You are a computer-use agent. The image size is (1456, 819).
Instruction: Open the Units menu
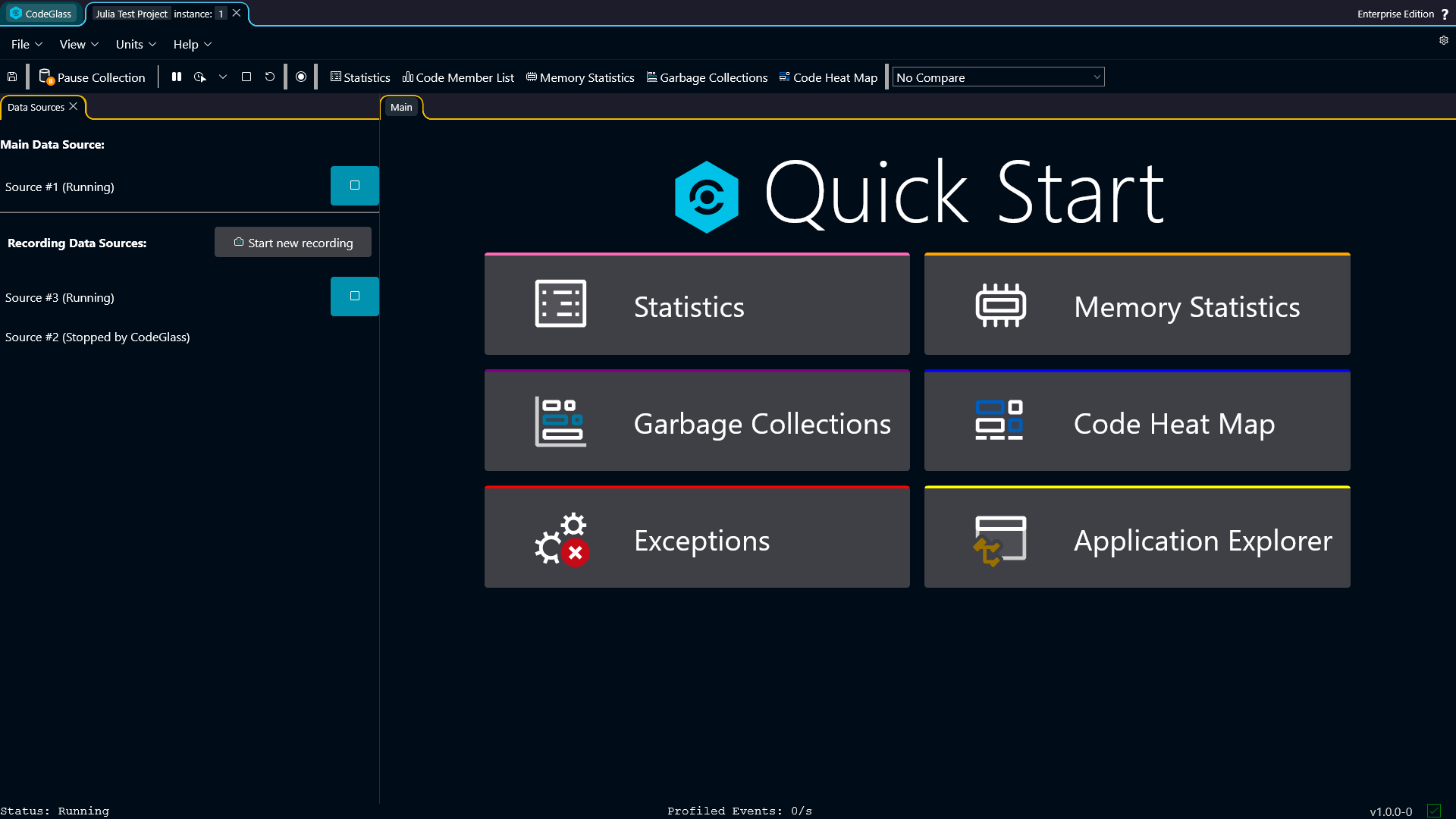coord(136,44)
